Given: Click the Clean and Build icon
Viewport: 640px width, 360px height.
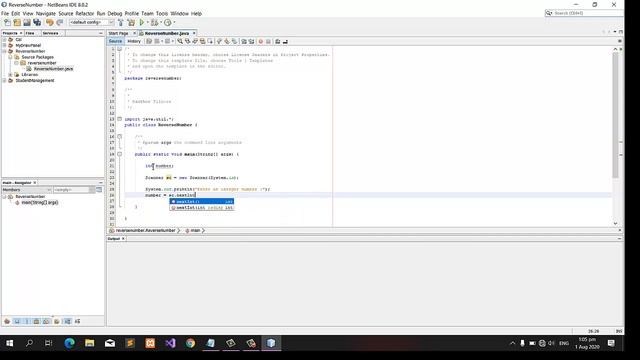Looking at the screenshot, I should pos(131,22).
